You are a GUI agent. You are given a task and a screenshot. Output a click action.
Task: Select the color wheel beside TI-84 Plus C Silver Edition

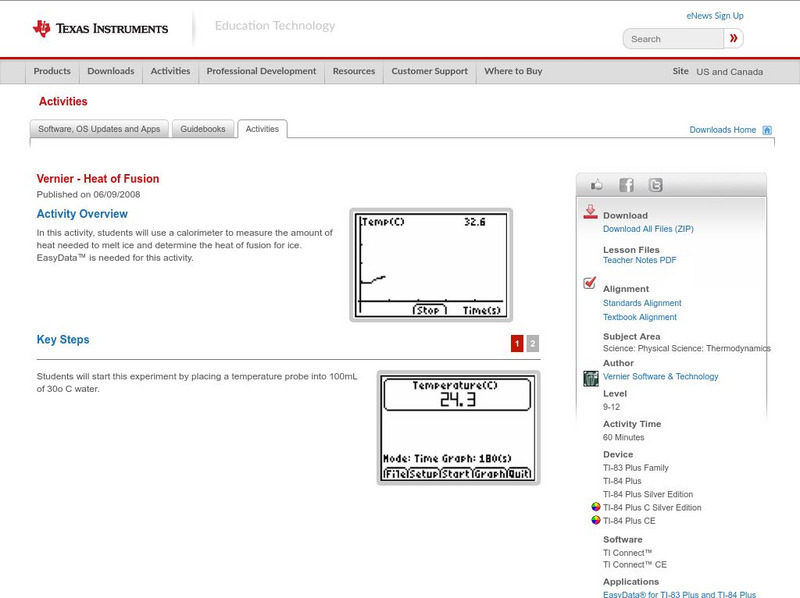point(595,507)
